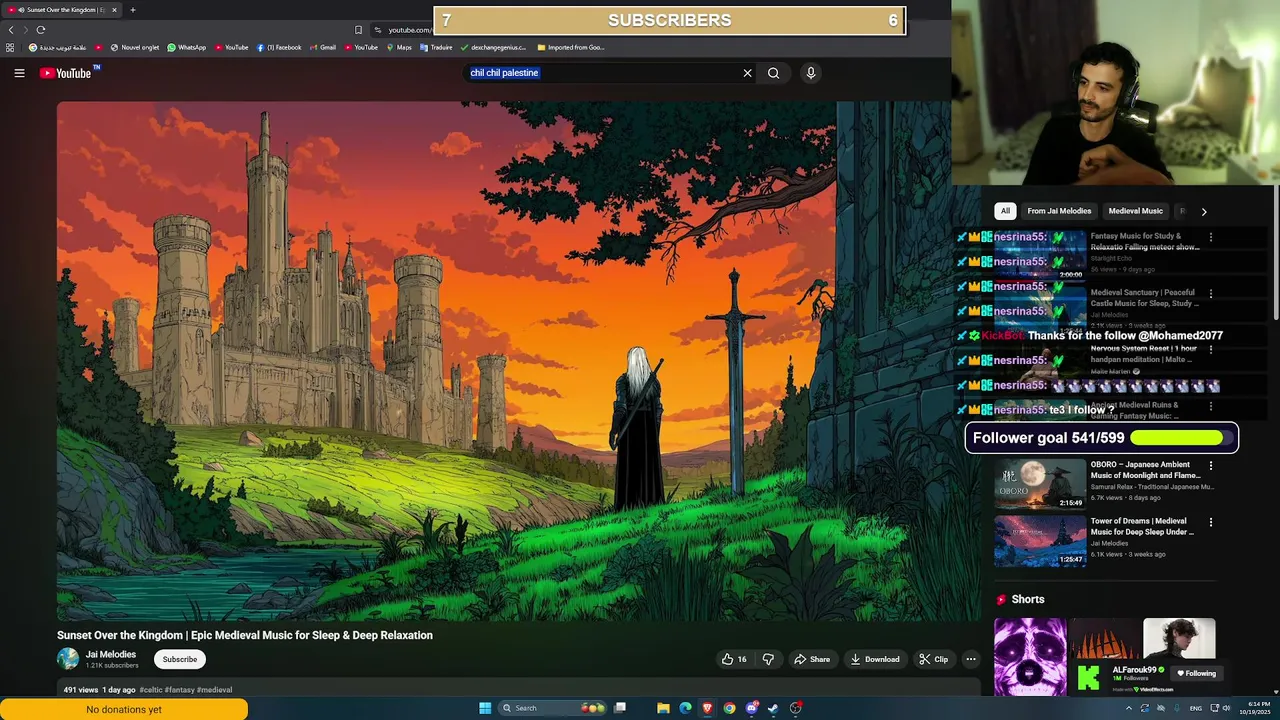This screenshot has height=720, width=1280.
Task: Bookmark the page with the bookmark icon
Action: pyautogui.click(x=359, y=30)
